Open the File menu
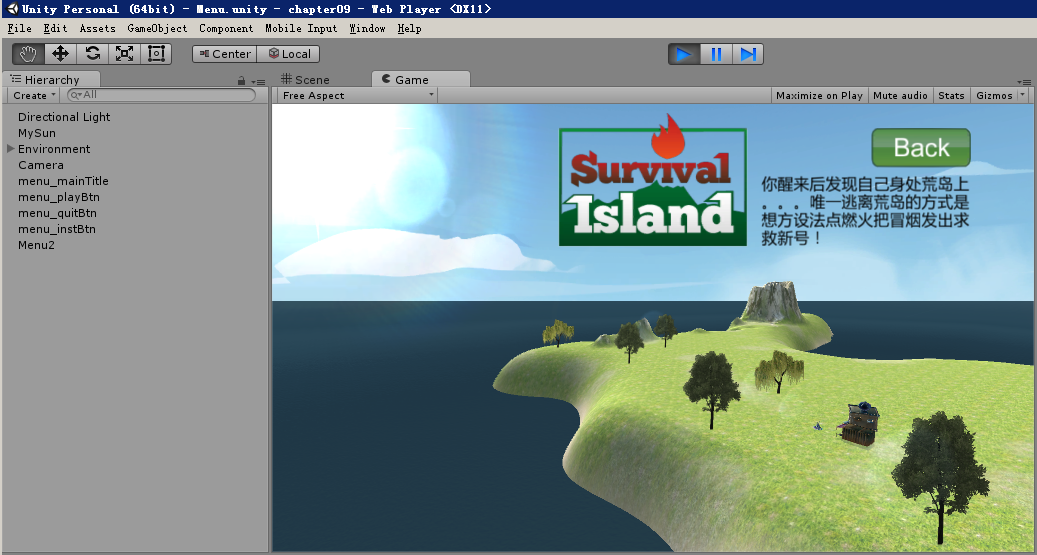 19,28
